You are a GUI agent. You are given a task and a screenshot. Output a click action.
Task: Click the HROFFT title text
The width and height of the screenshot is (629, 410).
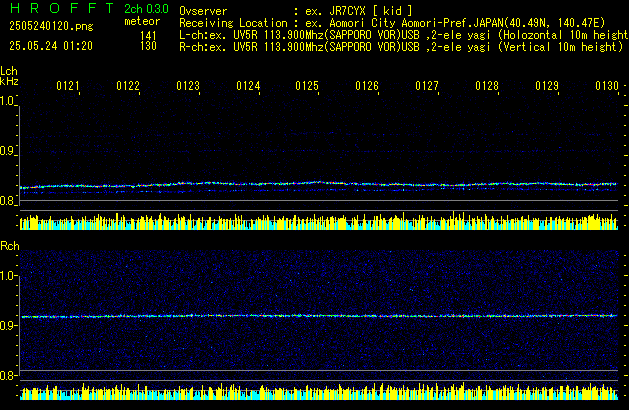[x=62, y=8]
